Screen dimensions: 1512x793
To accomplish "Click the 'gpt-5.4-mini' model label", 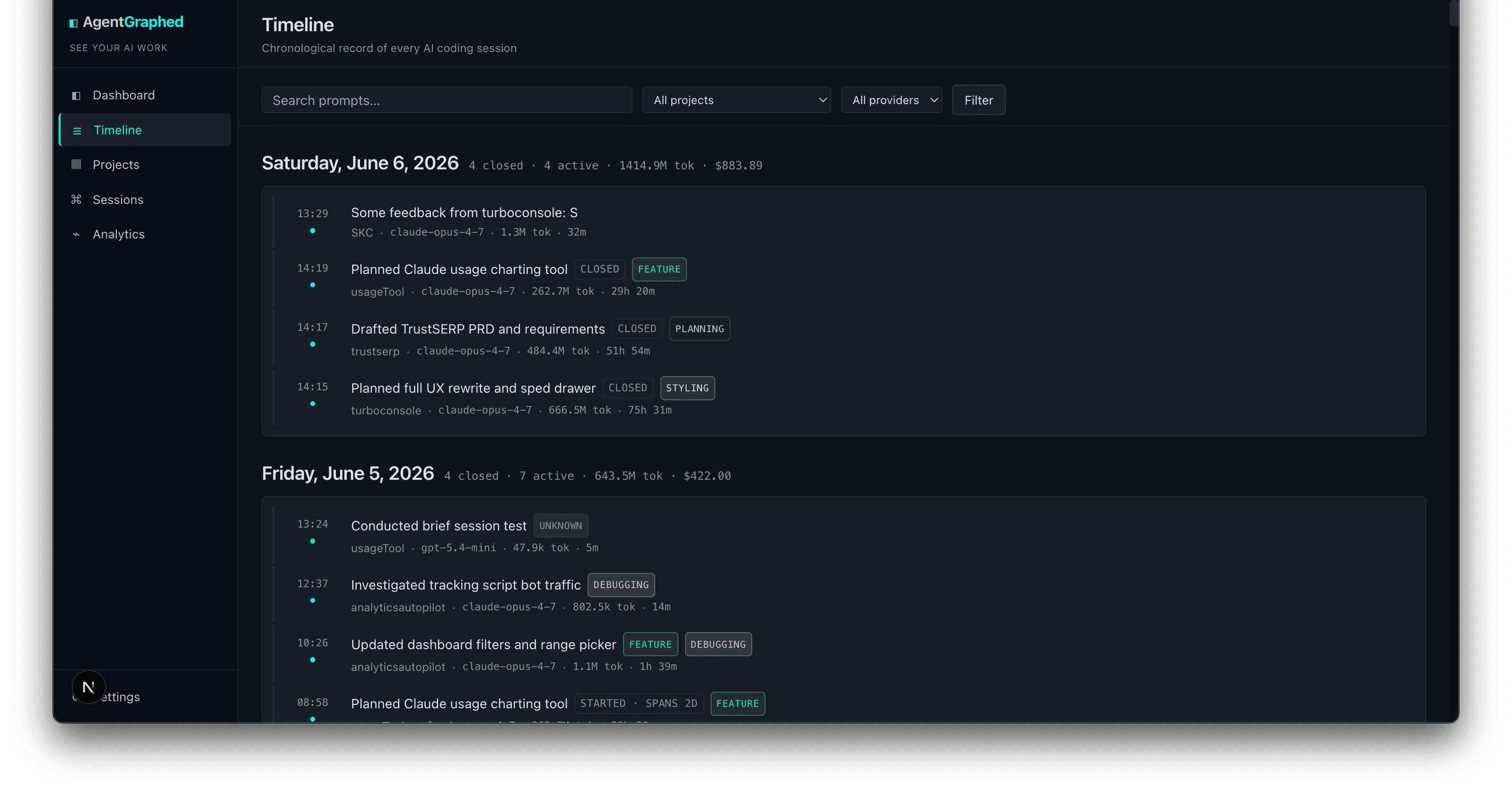I will pos(458,547).
